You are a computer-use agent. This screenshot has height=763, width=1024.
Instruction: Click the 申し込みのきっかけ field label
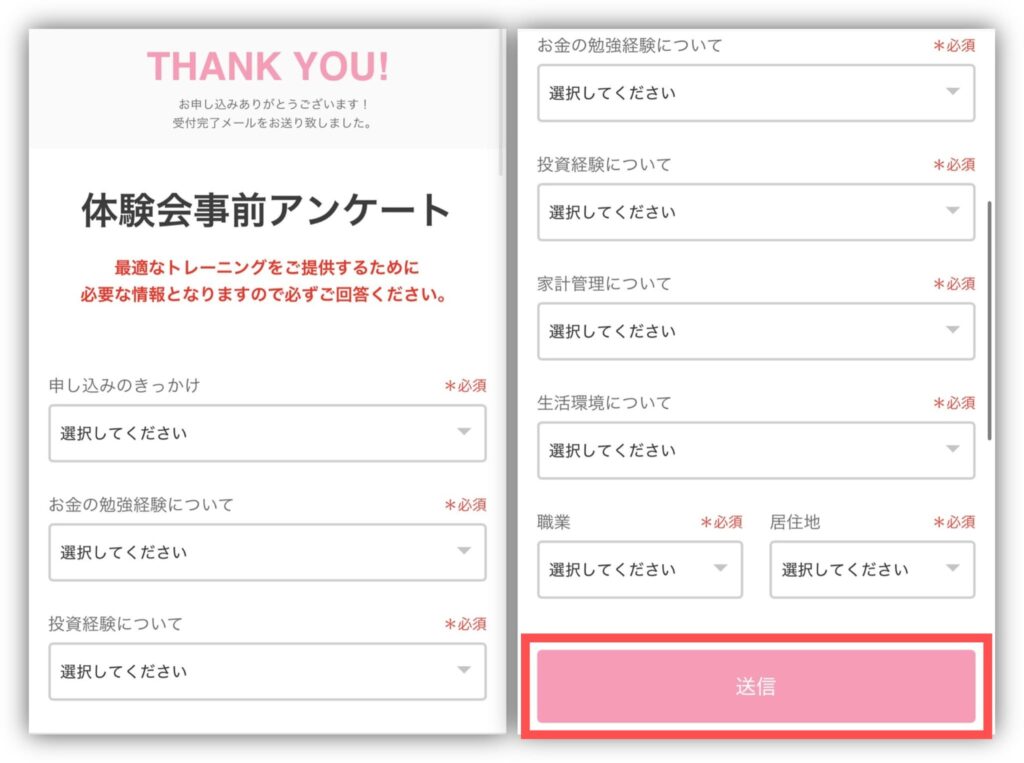click(x=124, y=386)
